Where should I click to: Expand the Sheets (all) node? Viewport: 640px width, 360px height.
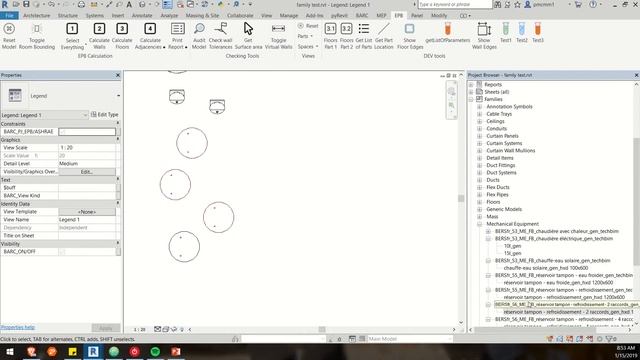tap(471, 92)
